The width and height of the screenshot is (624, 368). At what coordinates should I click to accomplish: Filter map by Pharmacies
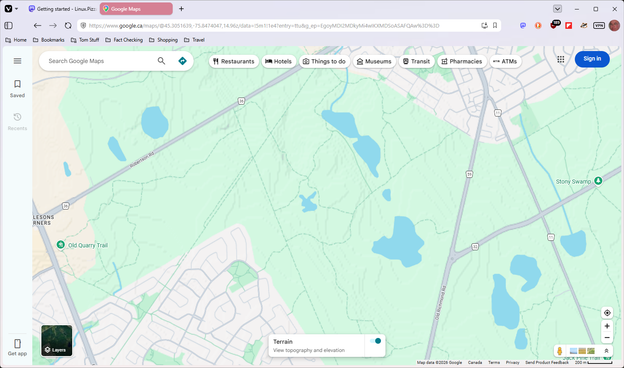coord(462,61)
